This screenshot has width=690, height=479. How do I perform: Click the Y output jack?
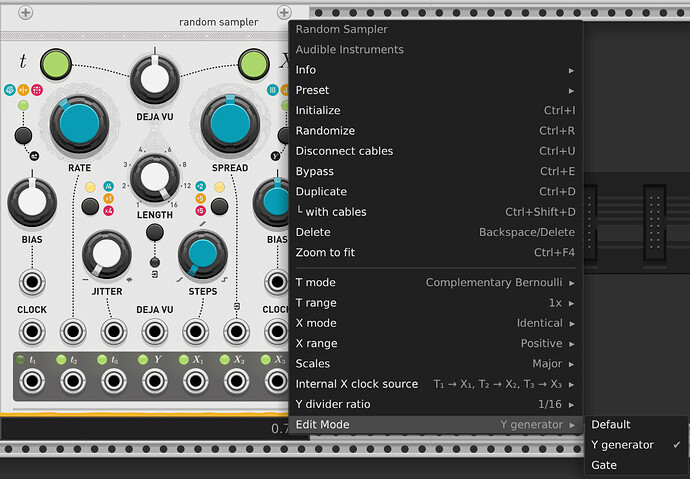(x=154, y=380)
